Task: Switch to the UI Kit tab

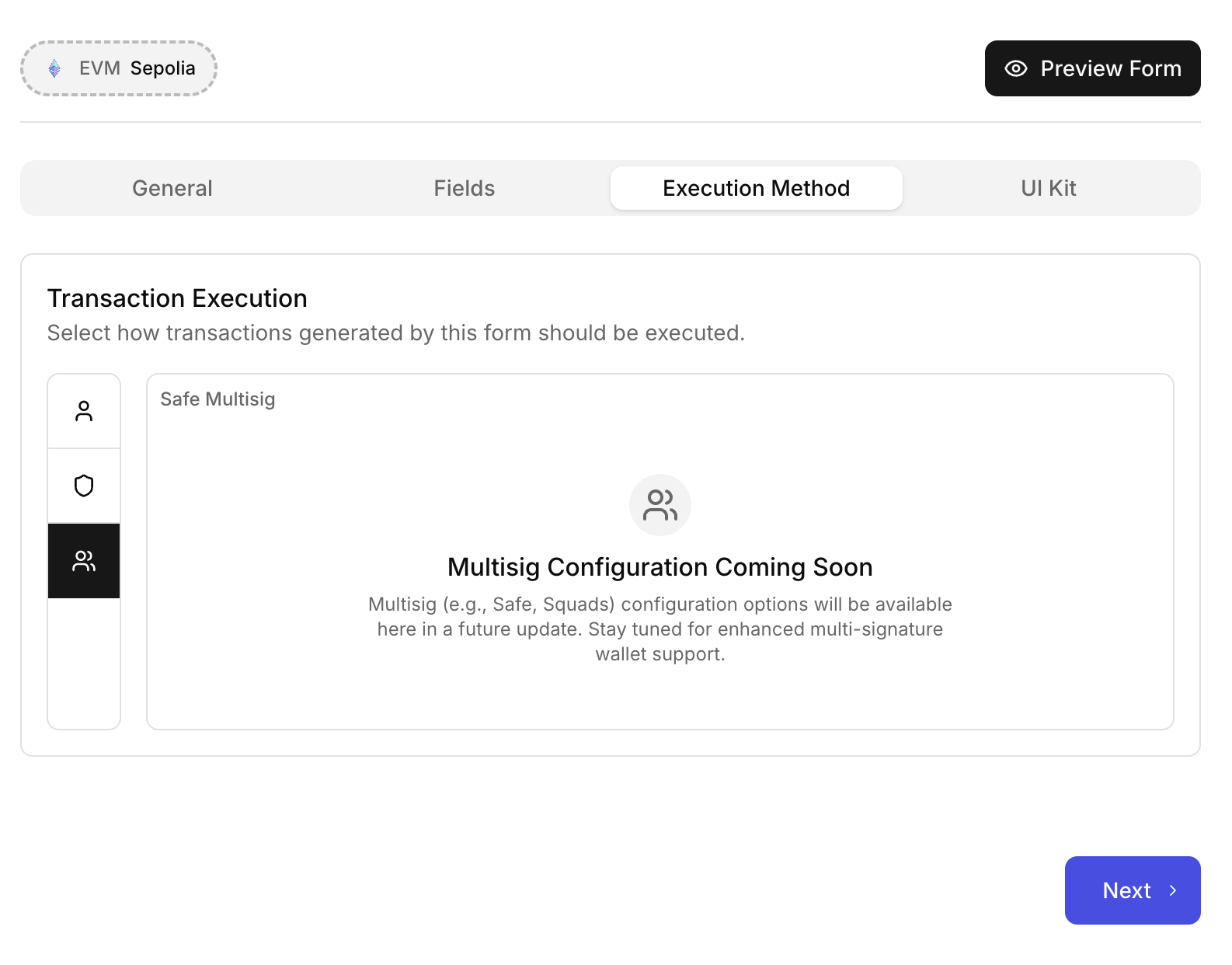Action: coord(1048,187)
